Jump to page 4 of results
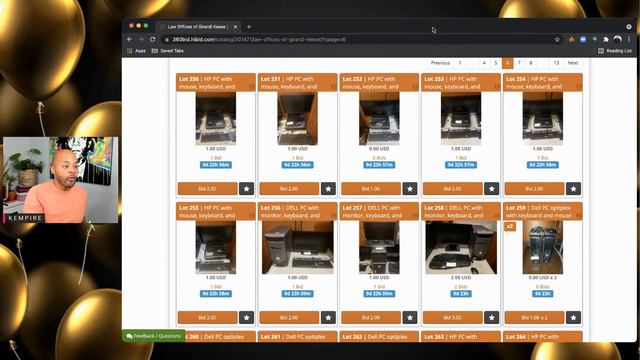The width and height of the screenshot is (640, 360). coord(484,63)
